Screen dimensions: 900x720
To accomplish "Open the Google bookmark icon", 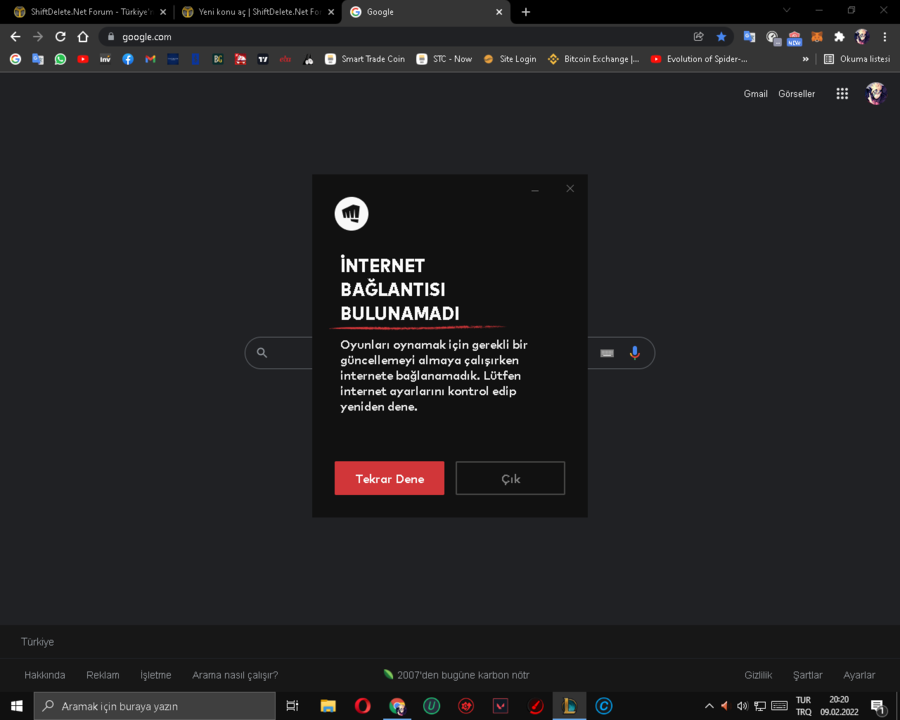I will 15,59.
